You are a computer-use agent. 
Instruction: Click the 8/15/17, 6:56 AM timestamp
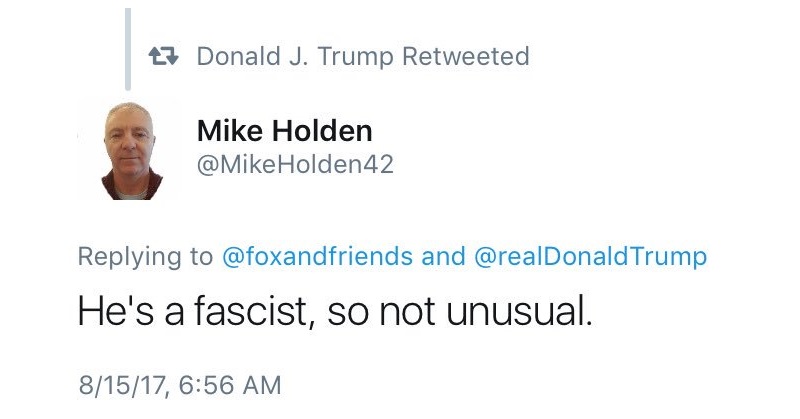pos(180,385)
